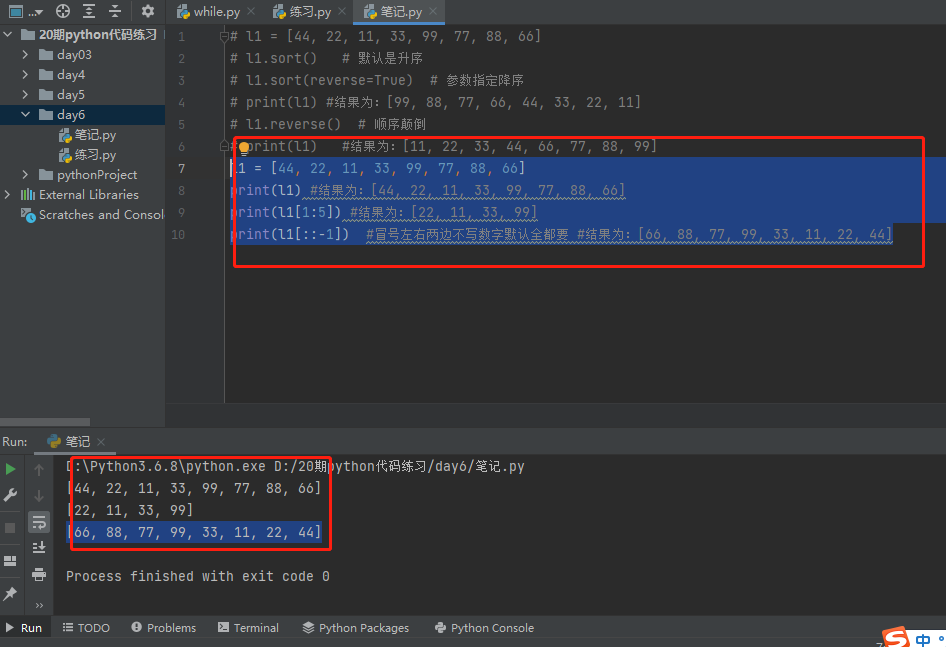Open the TODO tool window
Viewport: 946px width, 647px height.
click(86, 628)
